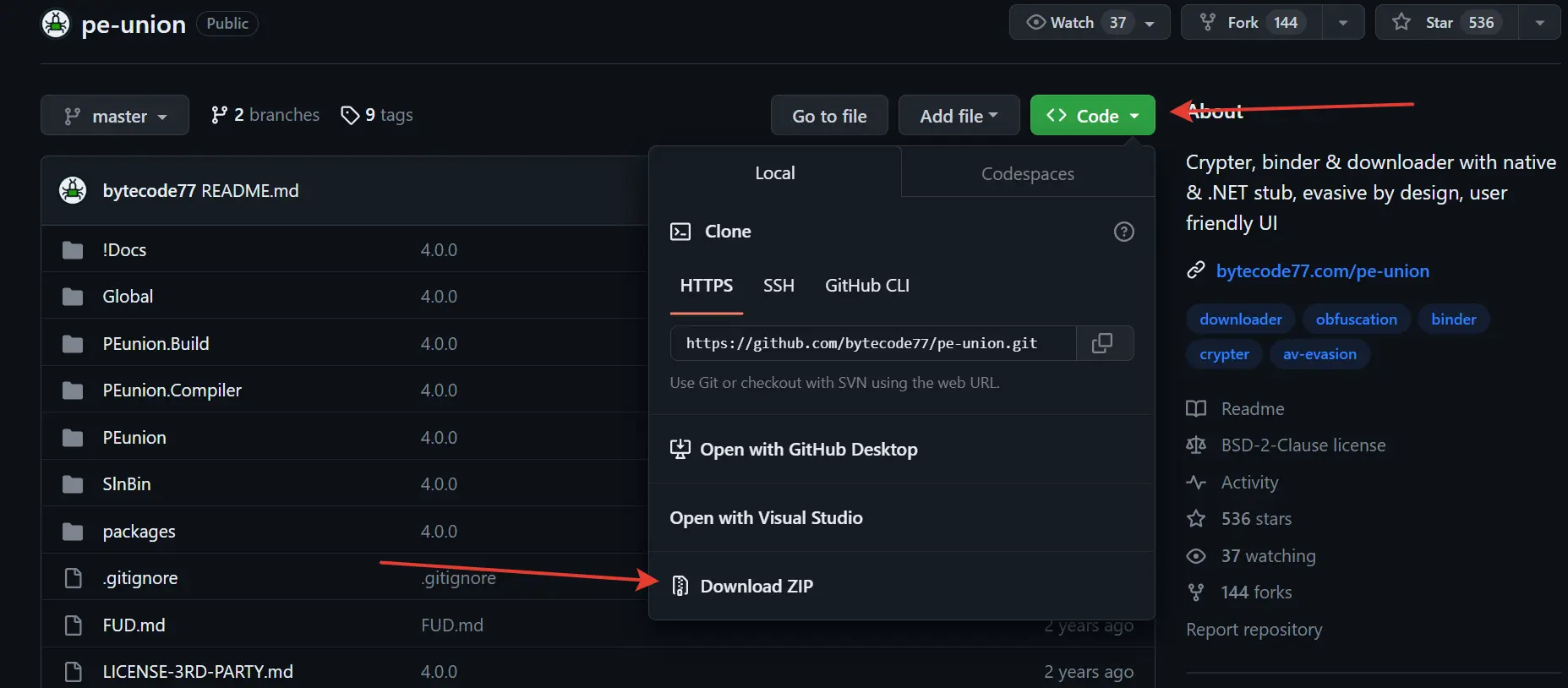Expand the Fork options dropdown arrow
1568x688 pixels.
(1342, 23)
